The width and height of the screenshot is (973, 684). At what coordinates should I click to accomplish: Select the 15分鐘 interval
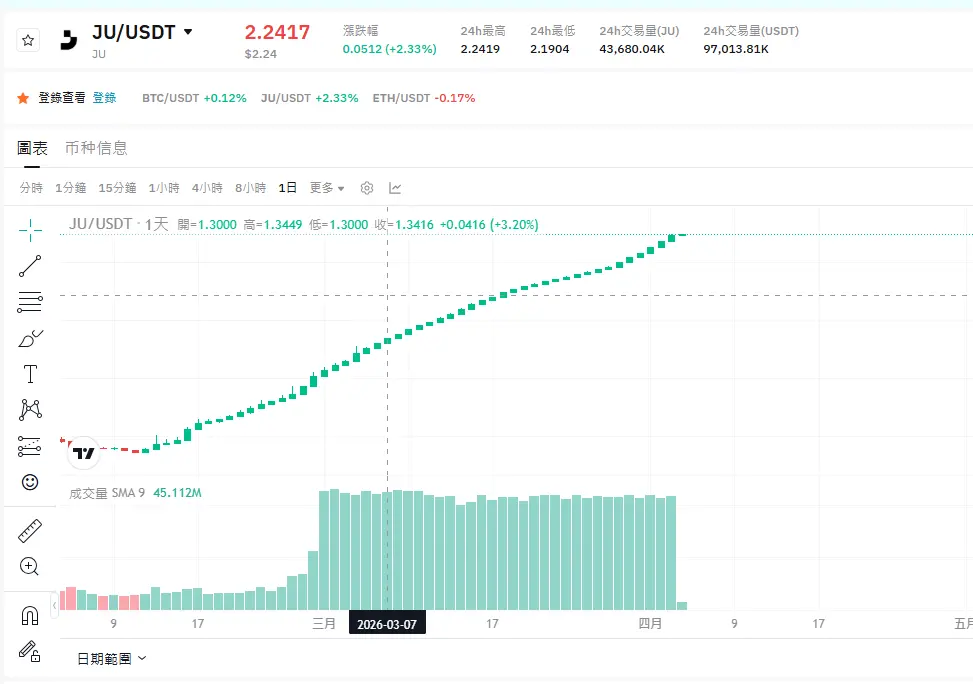point(117,187)
